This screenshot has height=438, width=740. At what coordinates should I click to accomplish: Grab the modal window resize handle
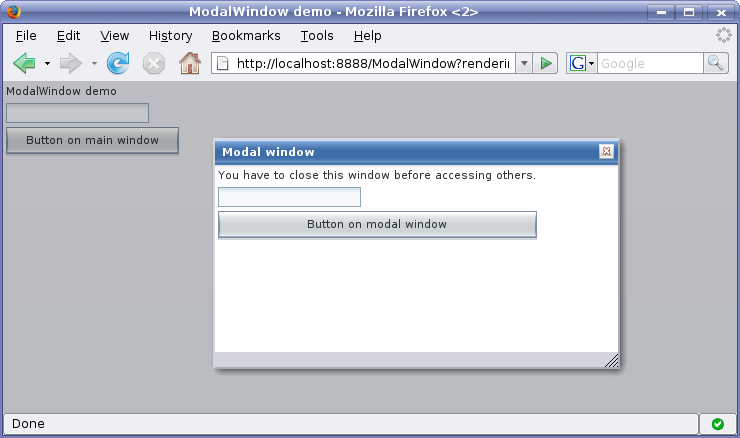611,361
